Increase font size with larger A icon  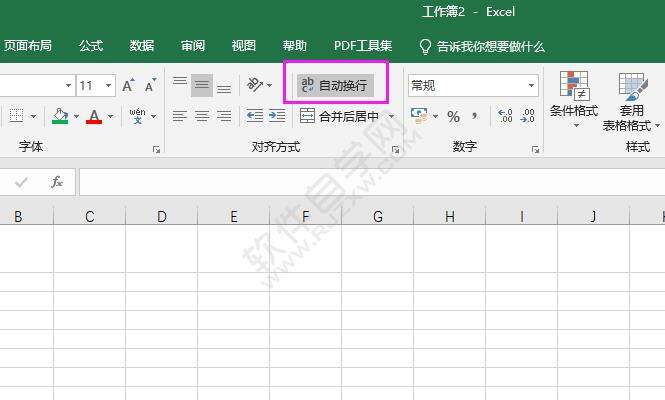(x=128, y=86)
